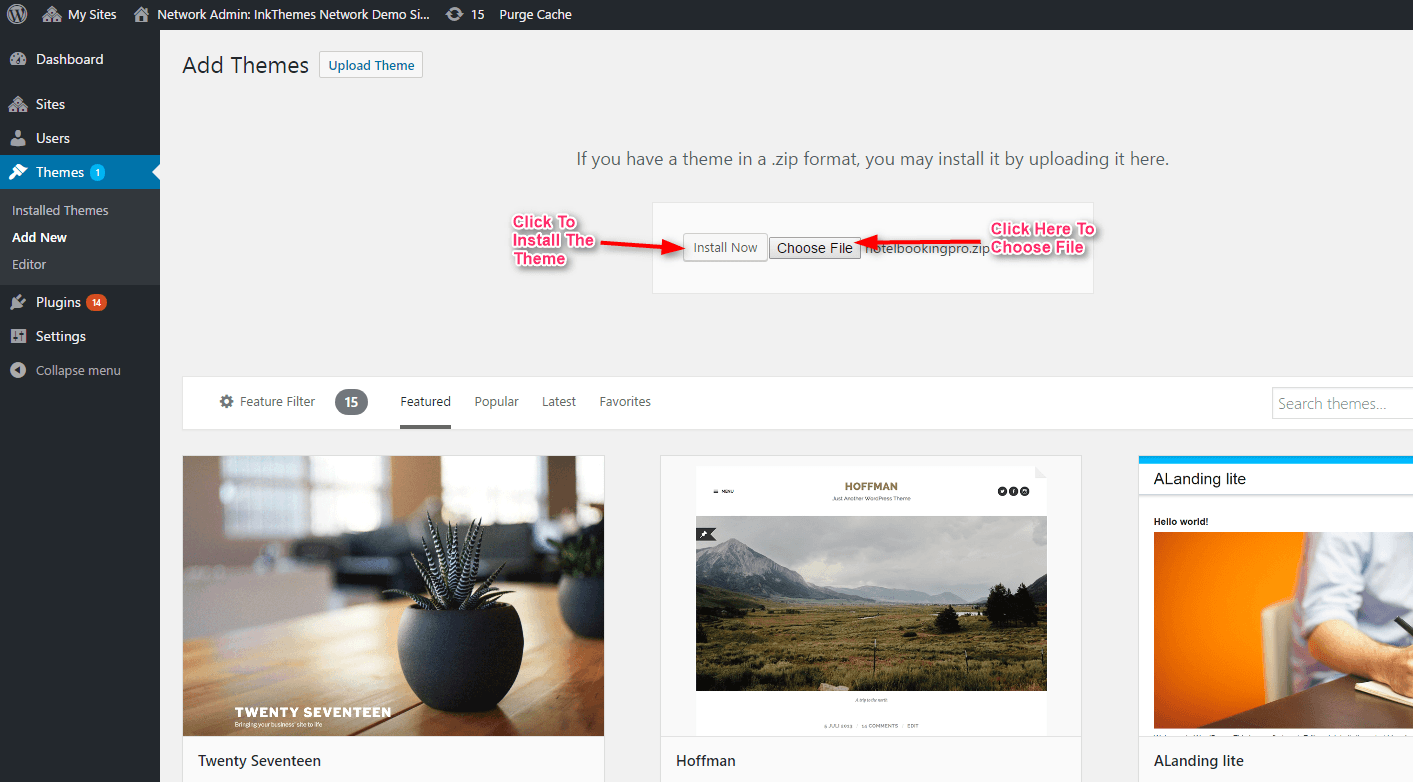
Task: Open ALanding lite theme preview image
Action: point(1276,596)
